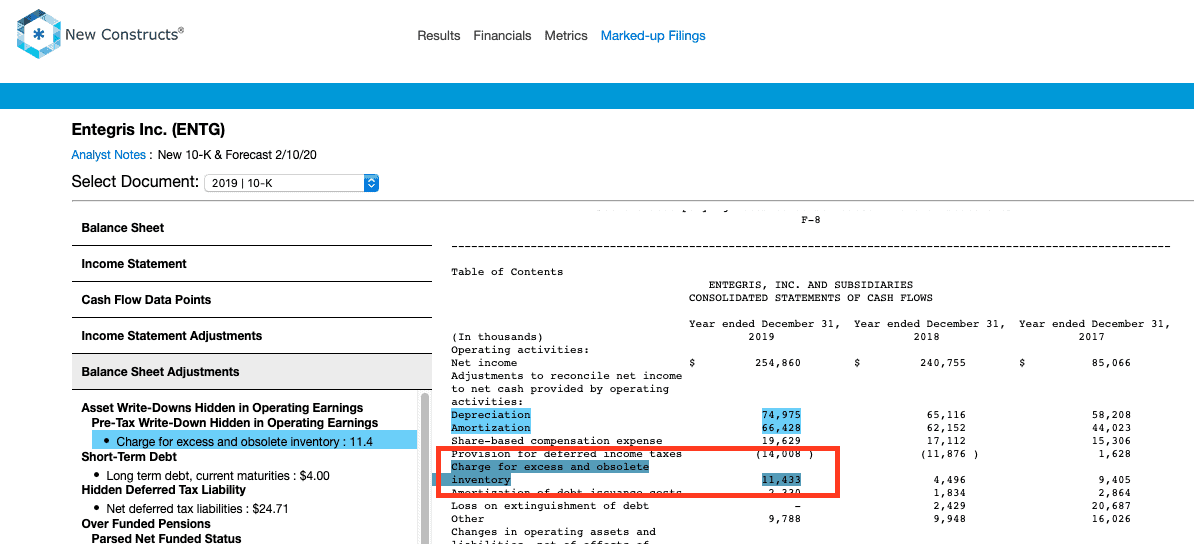Expand Cash Flow Data Points section
The image size is (1194, 544).
252,299
